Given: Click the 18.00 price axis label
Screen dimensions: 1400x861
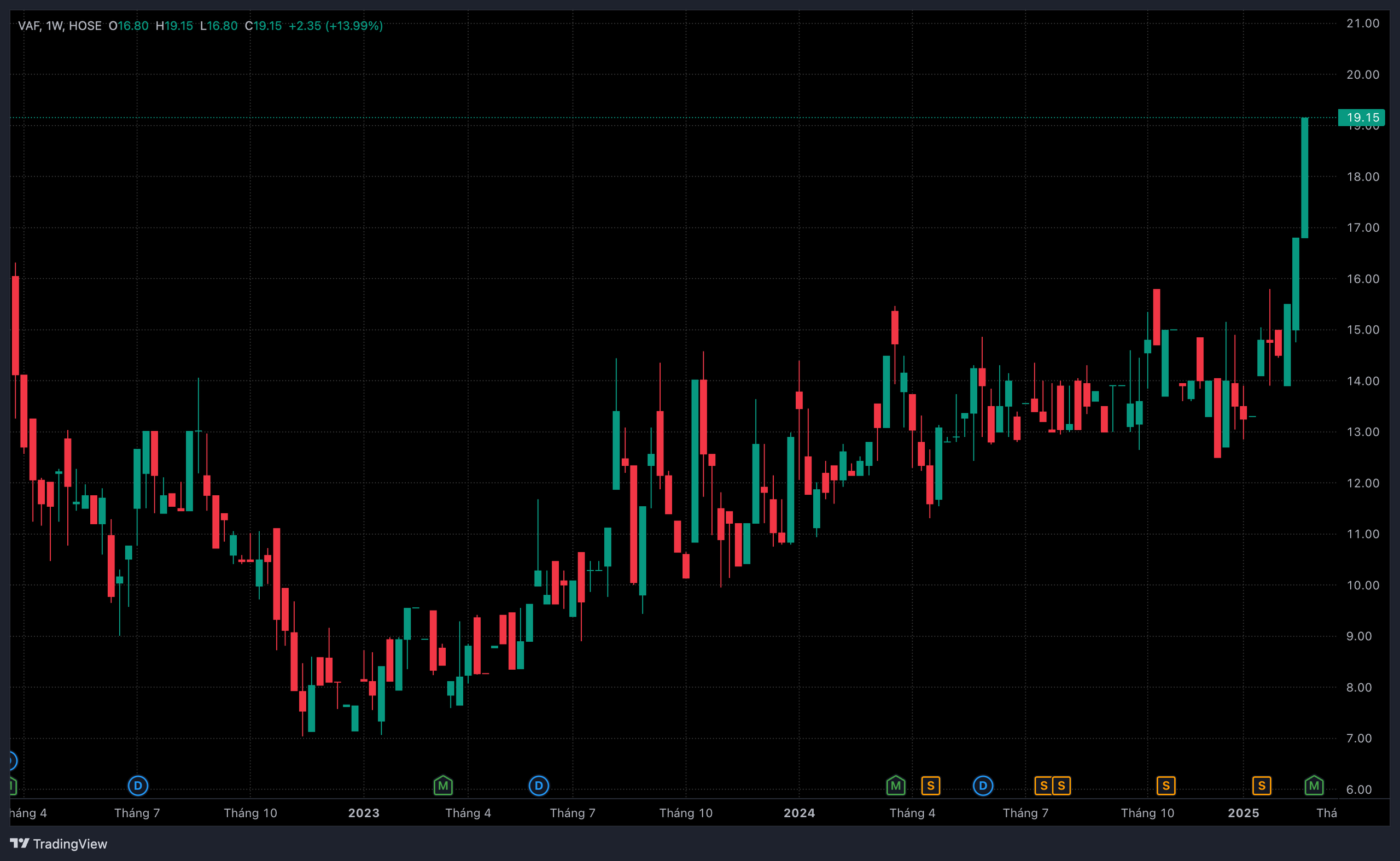Looking at the screenshot, I should point(1363,177).
